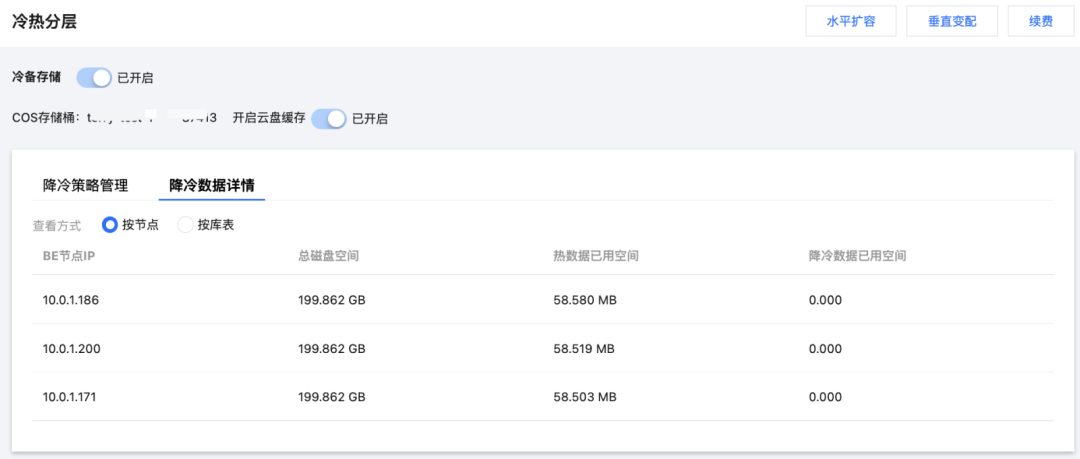Click the 水平扩容 button
Screen dimensions: 1080x459
(851, 21)
